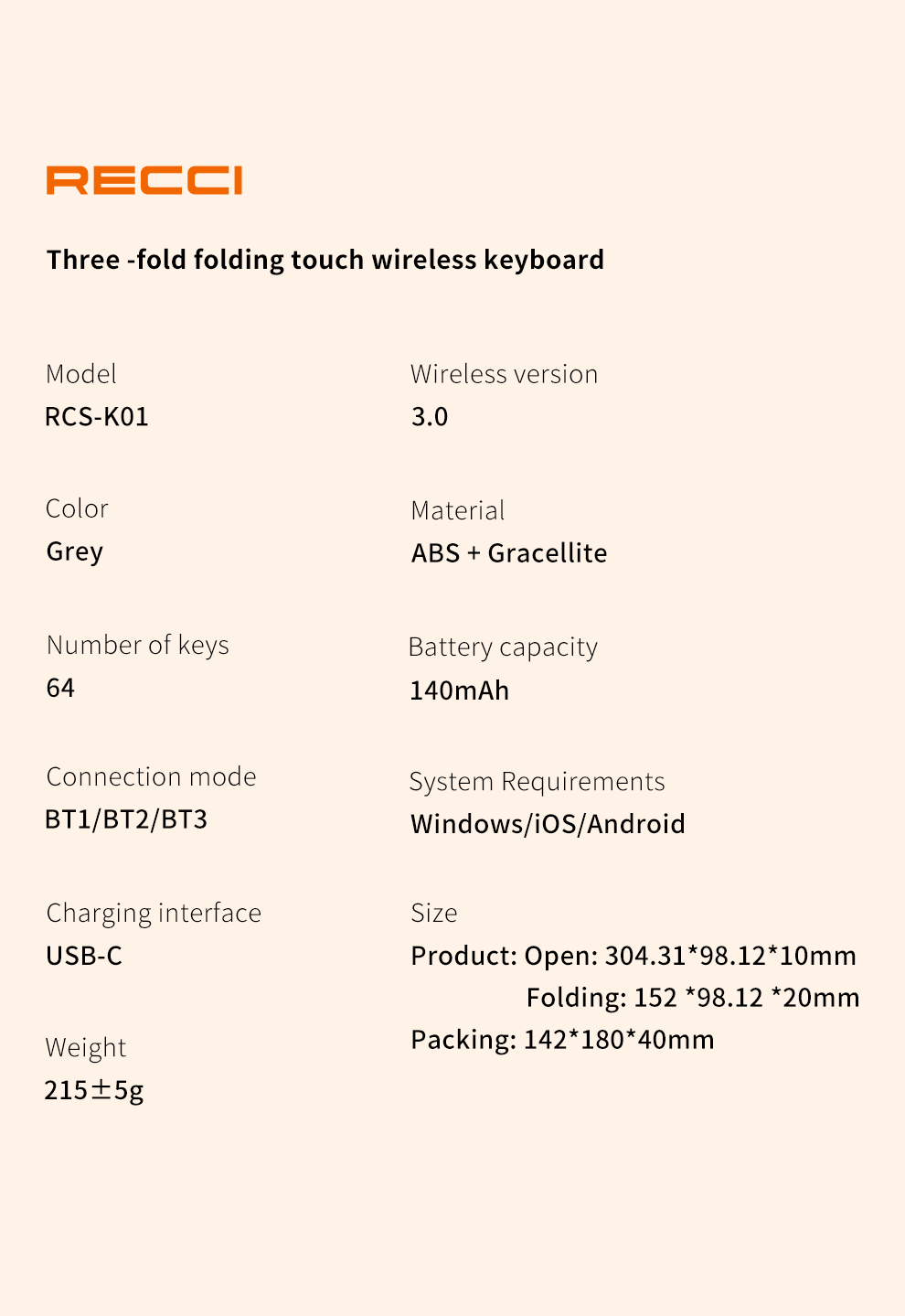Select the Model label

coord(81,374)
